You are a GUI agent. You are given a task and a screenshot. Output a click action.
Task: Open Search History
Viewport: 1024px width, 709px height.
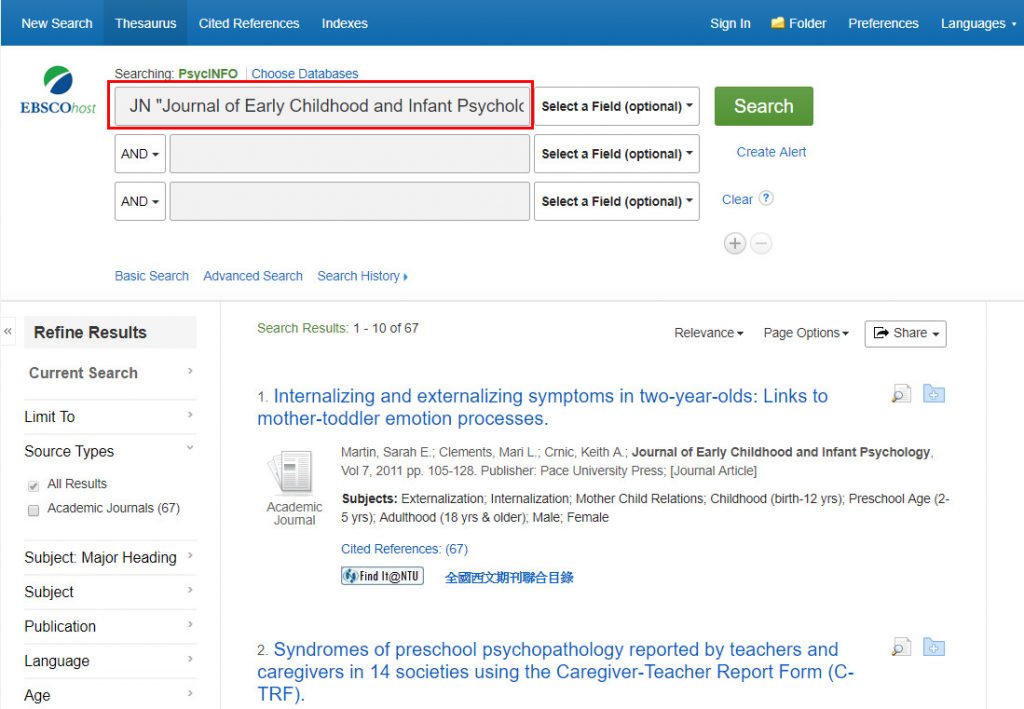click(x=362, y=276)
